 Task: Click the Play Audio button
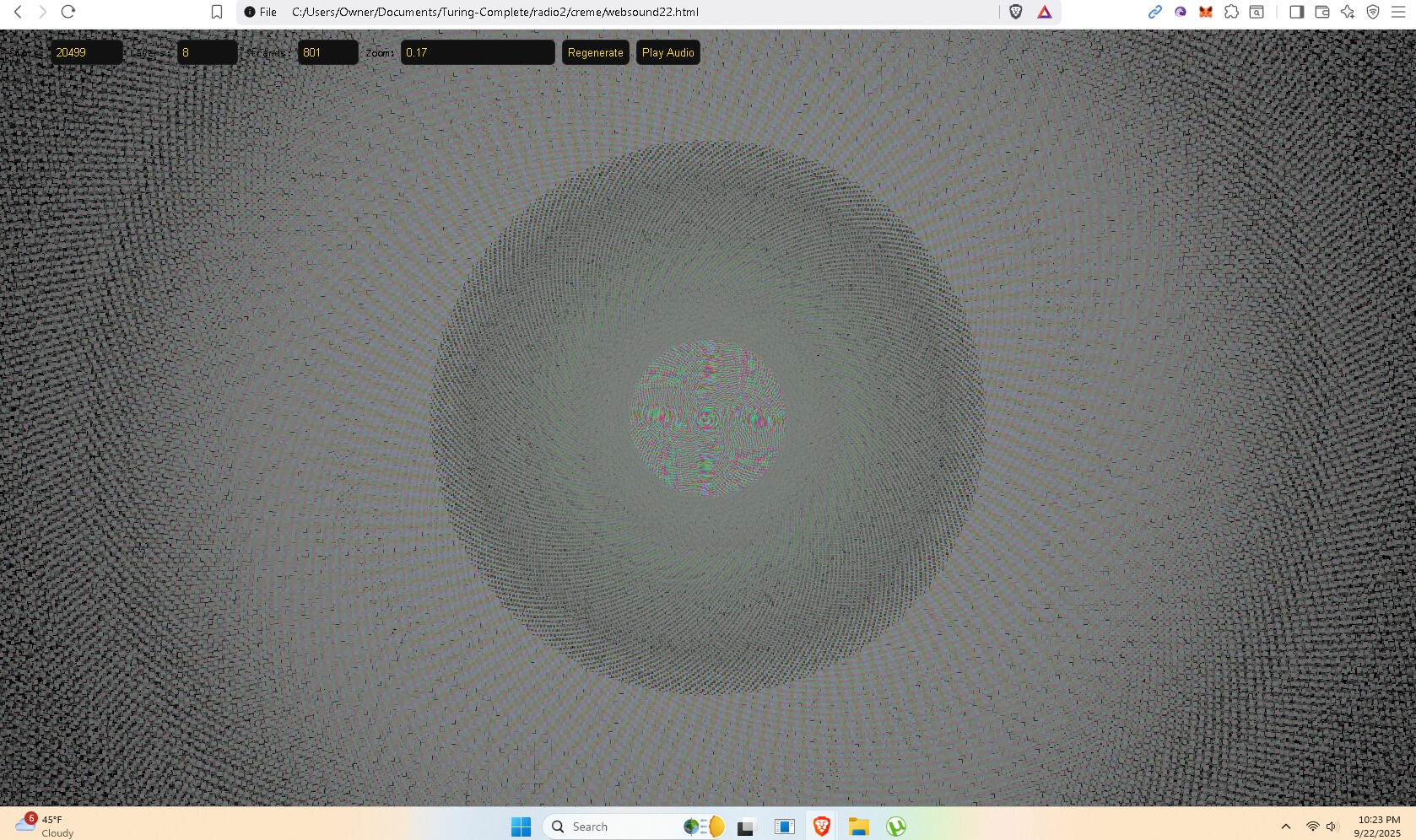pyautogui.click(x=667, y=52)
